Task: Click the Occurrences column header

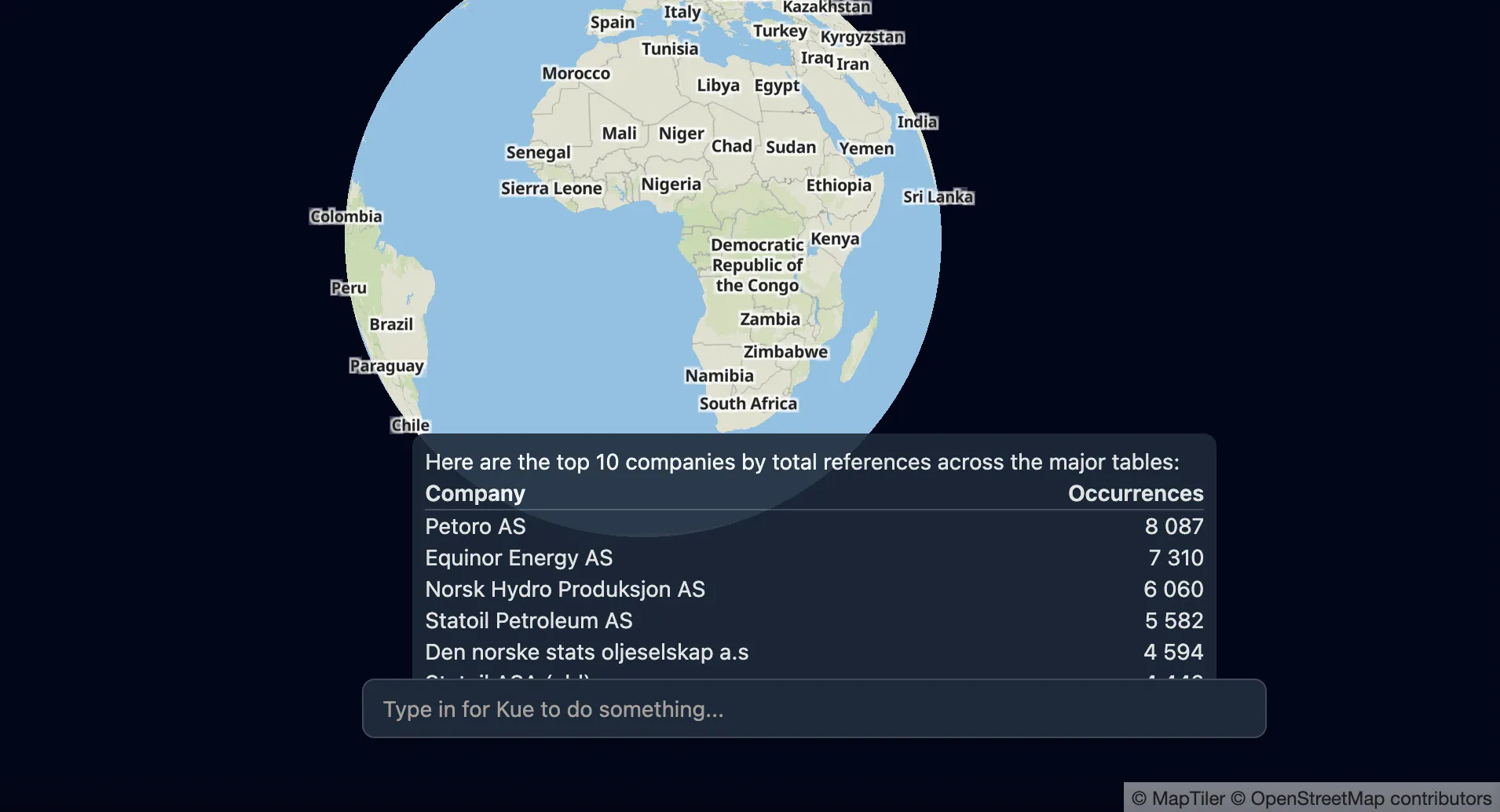Action: tap(1136, 493)
